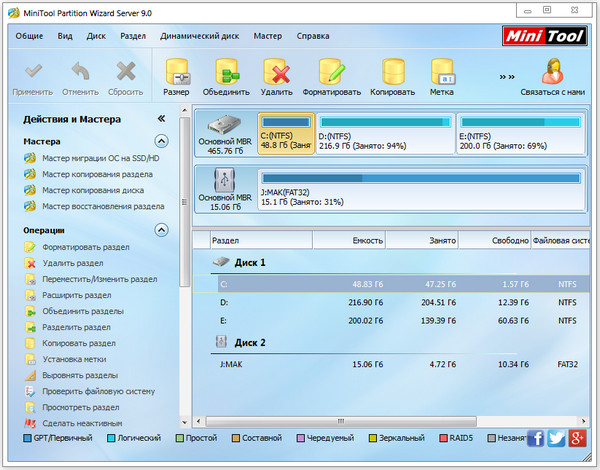Click the GPT/Первичный legend color swatch
Image resolution: width=600 pixels, height=470 pixels.
27,438
